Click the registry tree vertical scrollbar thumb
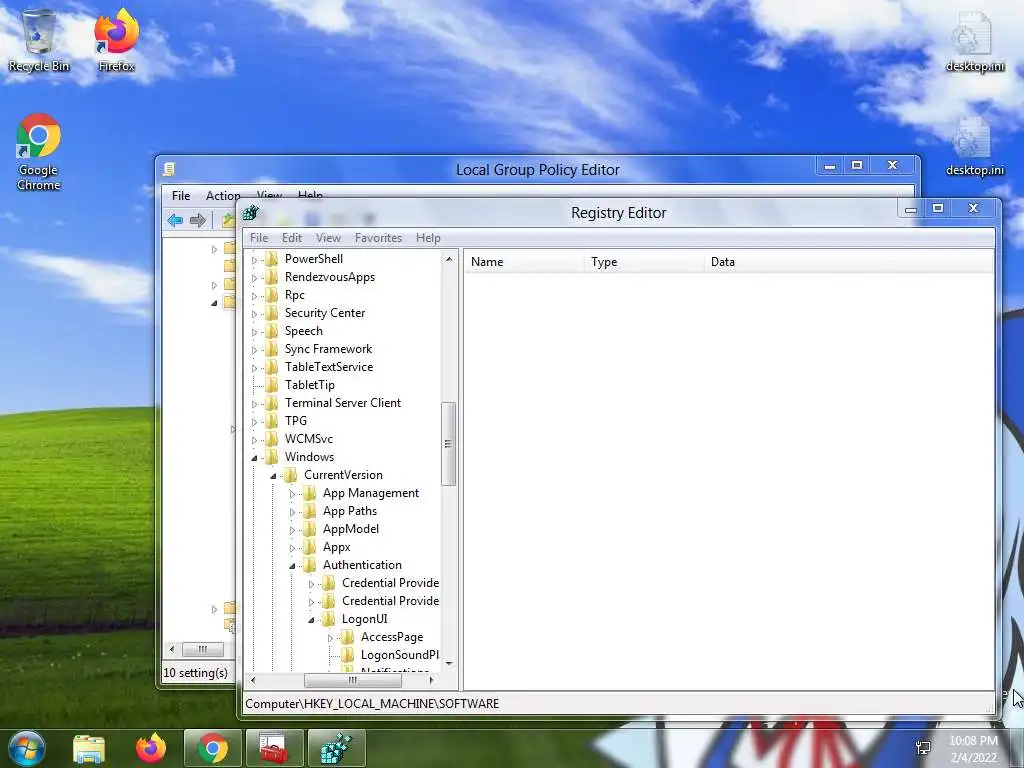The width and height of the screenshot is (1024, 768). click(448, 444)
